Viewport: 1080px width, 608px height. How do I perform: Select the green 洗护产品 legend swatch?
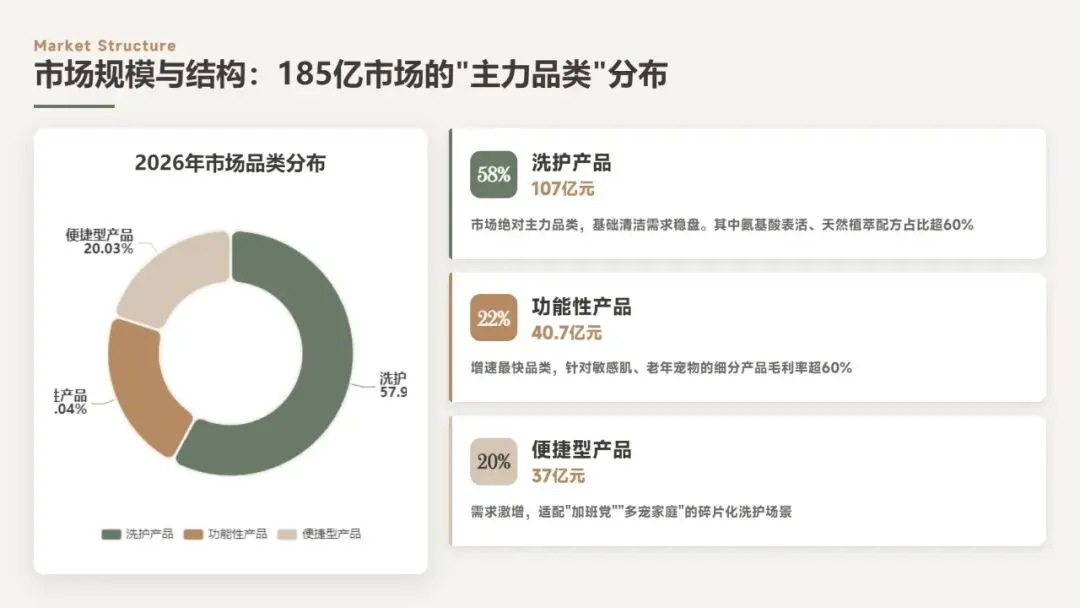pos(111,534)
